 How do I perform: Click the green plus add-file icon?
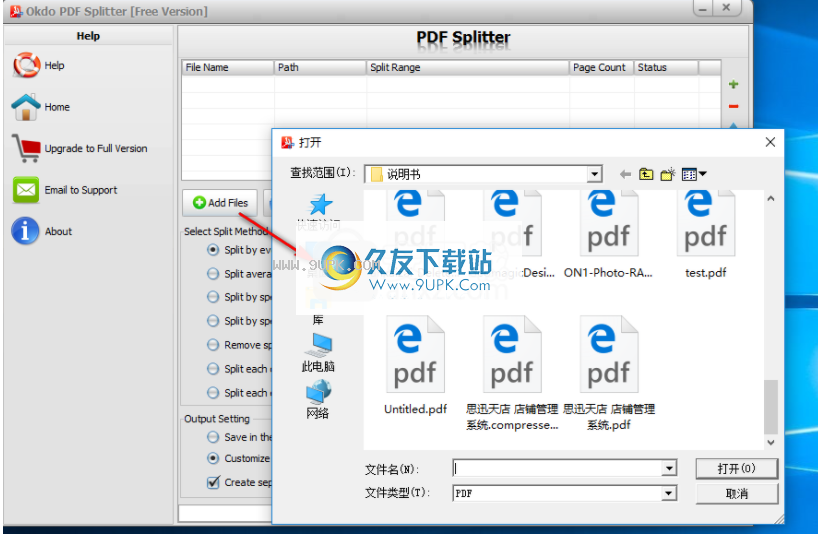tap(733, 84)
